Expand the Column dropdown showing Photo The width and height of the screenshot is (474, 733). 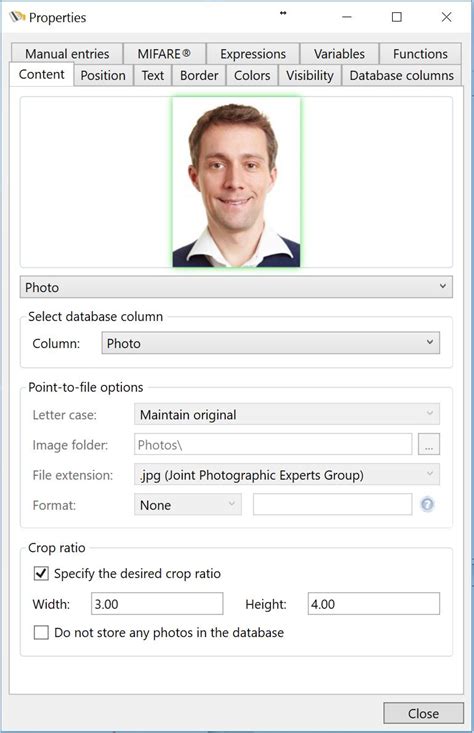tap(271, 343)
